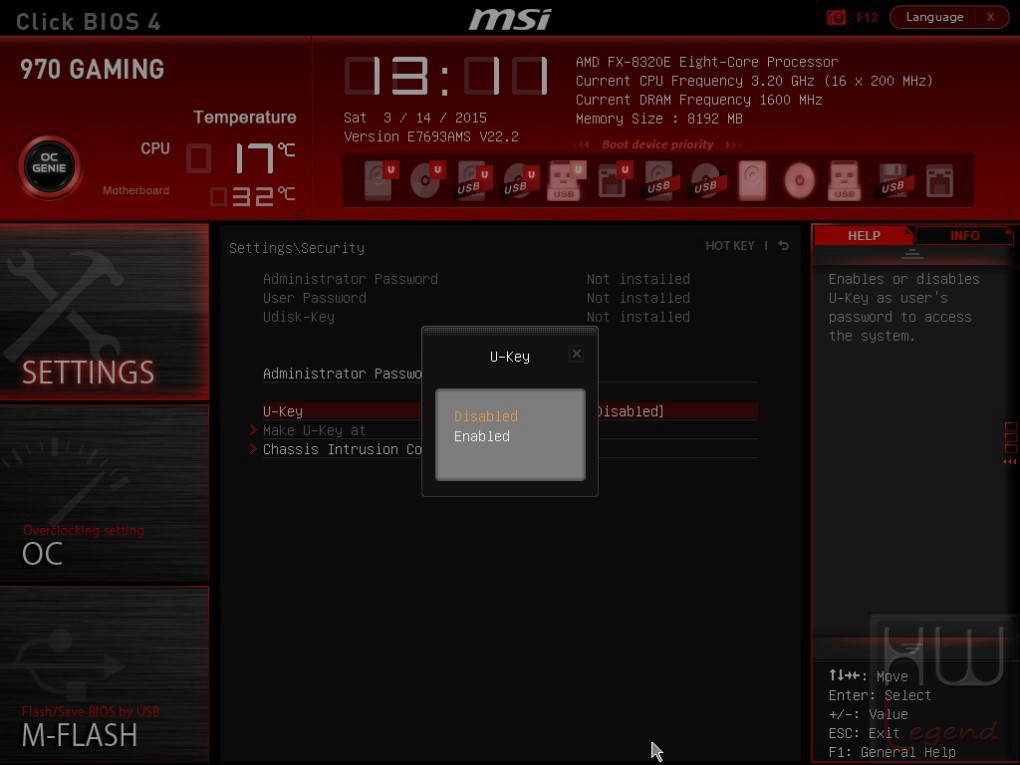The width and height of the screenshot is (1020, 765).
Task: Select UEFI USB key boot device icon
Action: (x=566, y=180)
